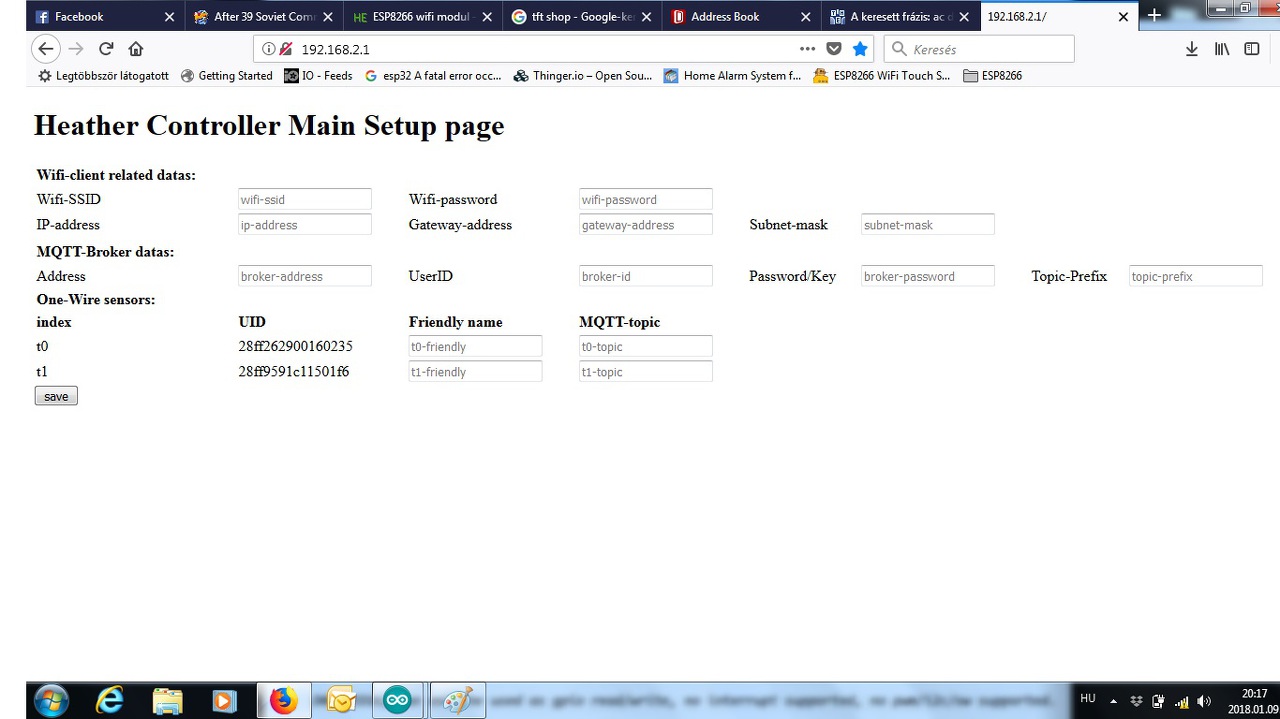
Task: Show site information for 192.168.2.1
Action: click(x=269, y=49)
